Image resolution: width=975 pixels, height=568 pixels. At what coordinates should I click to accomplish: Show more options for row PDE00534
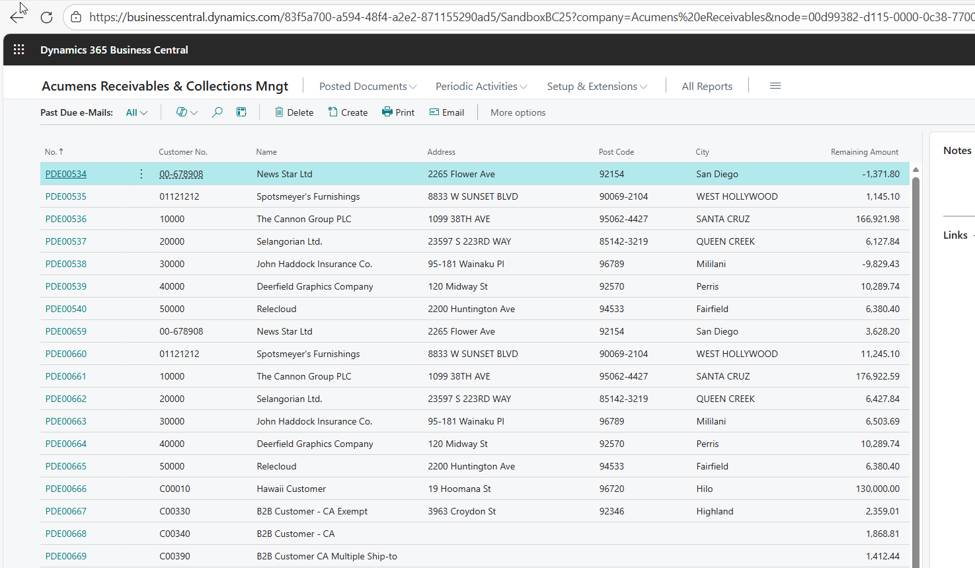click(x=141, y=174)
